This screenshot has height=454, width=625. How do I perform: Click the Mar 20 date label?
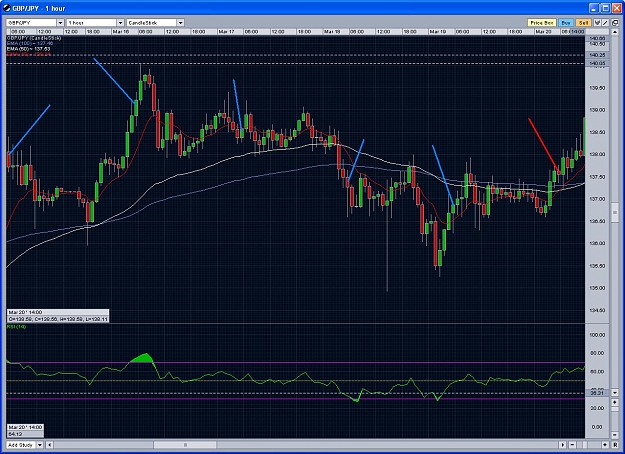click(543, 31)
